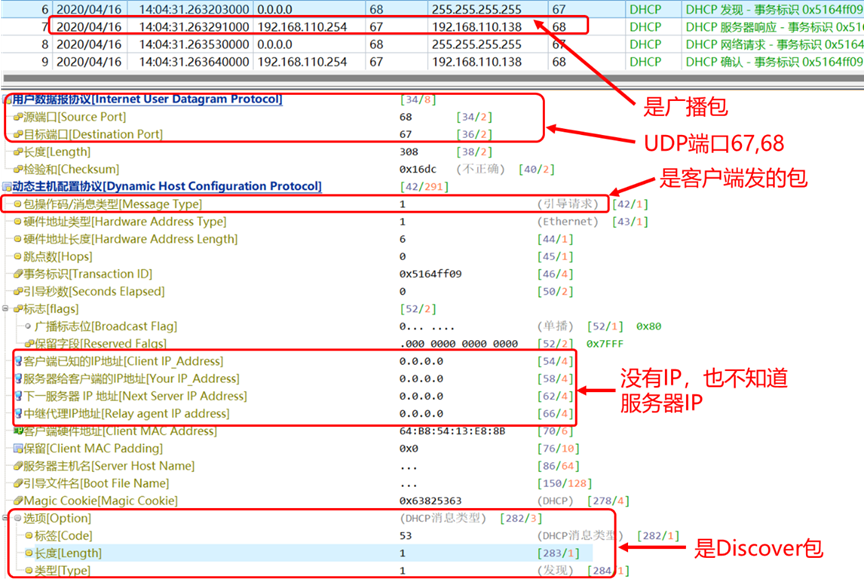
Task: Select the 服务器主机名[Server Host Name] field
Action: coord(109,466)
